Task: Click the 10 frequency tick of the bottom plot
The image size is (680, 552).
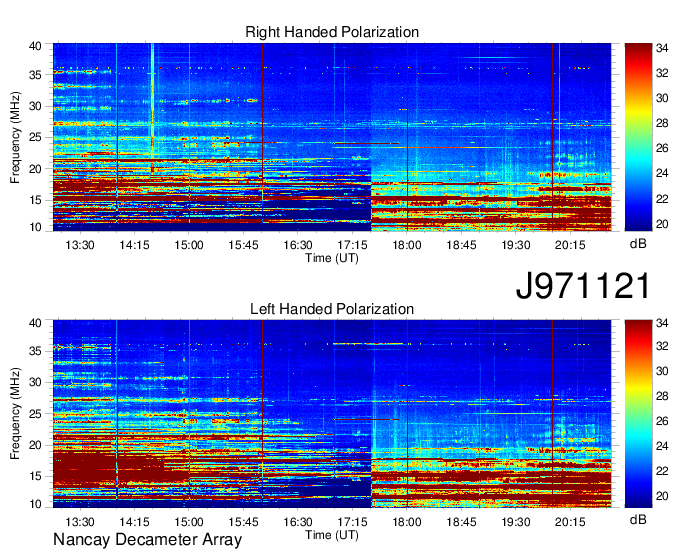Action: tap(36, 504)
